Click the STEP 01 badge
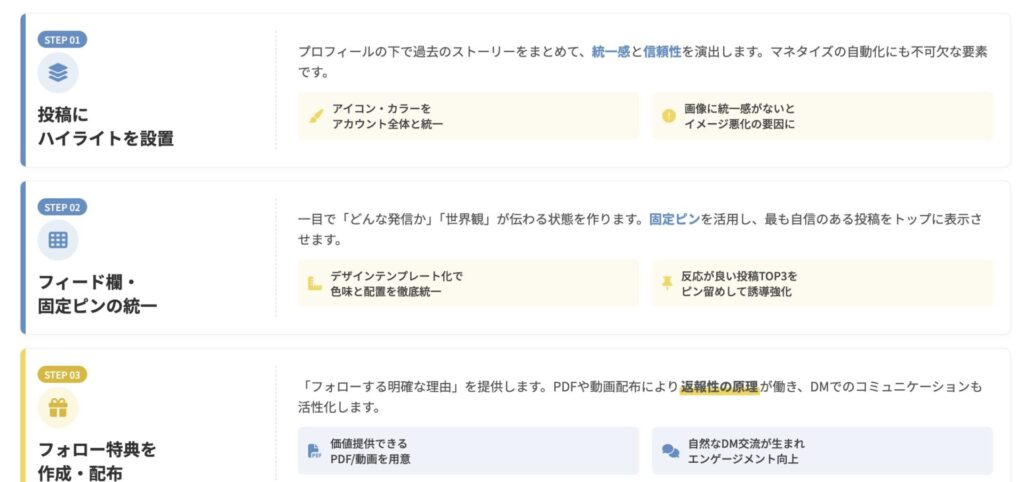 (62, 40)
